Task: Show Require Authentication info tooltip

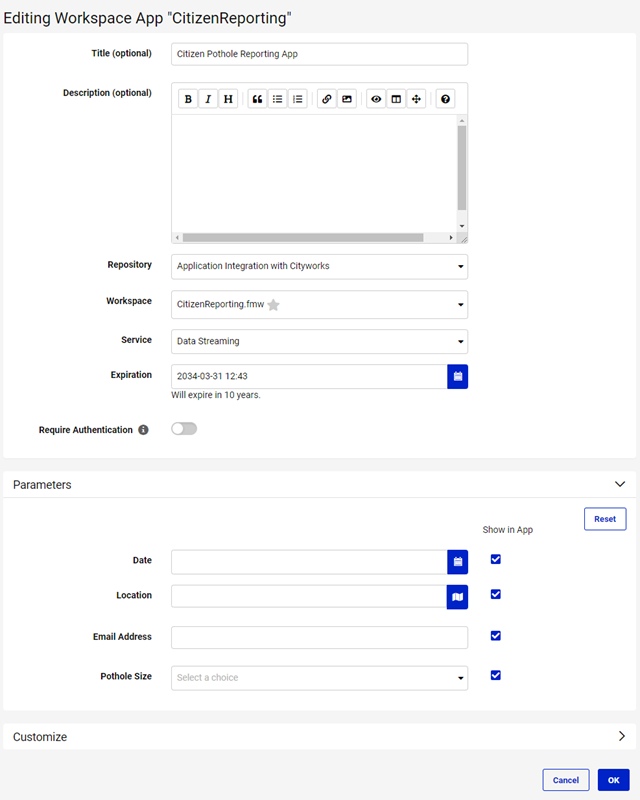Action: [x=143, y=430]
